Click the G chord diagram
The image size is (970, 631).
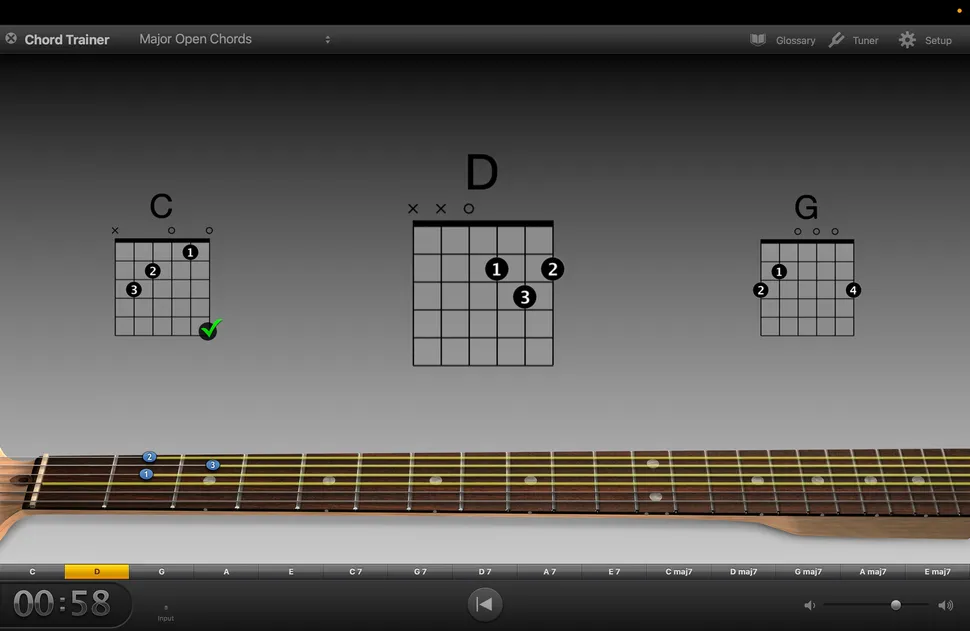point(807,287)
